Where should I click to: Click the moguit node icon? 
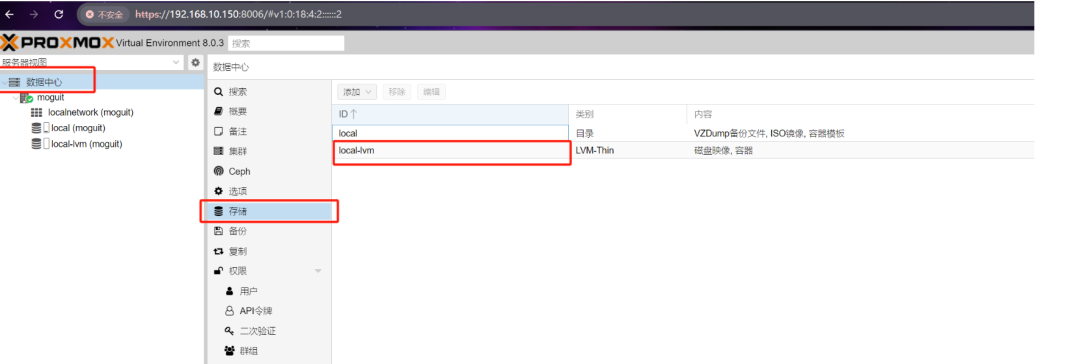(x=26, y=98)
